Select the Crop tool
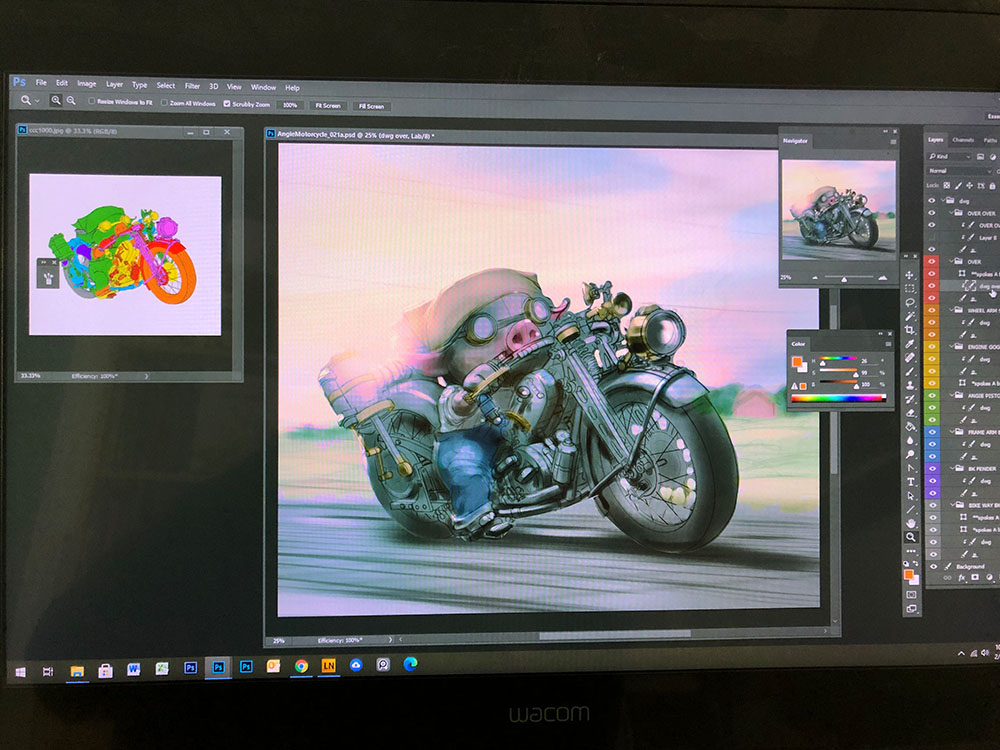1000x750 pixels. click(909, 330)
